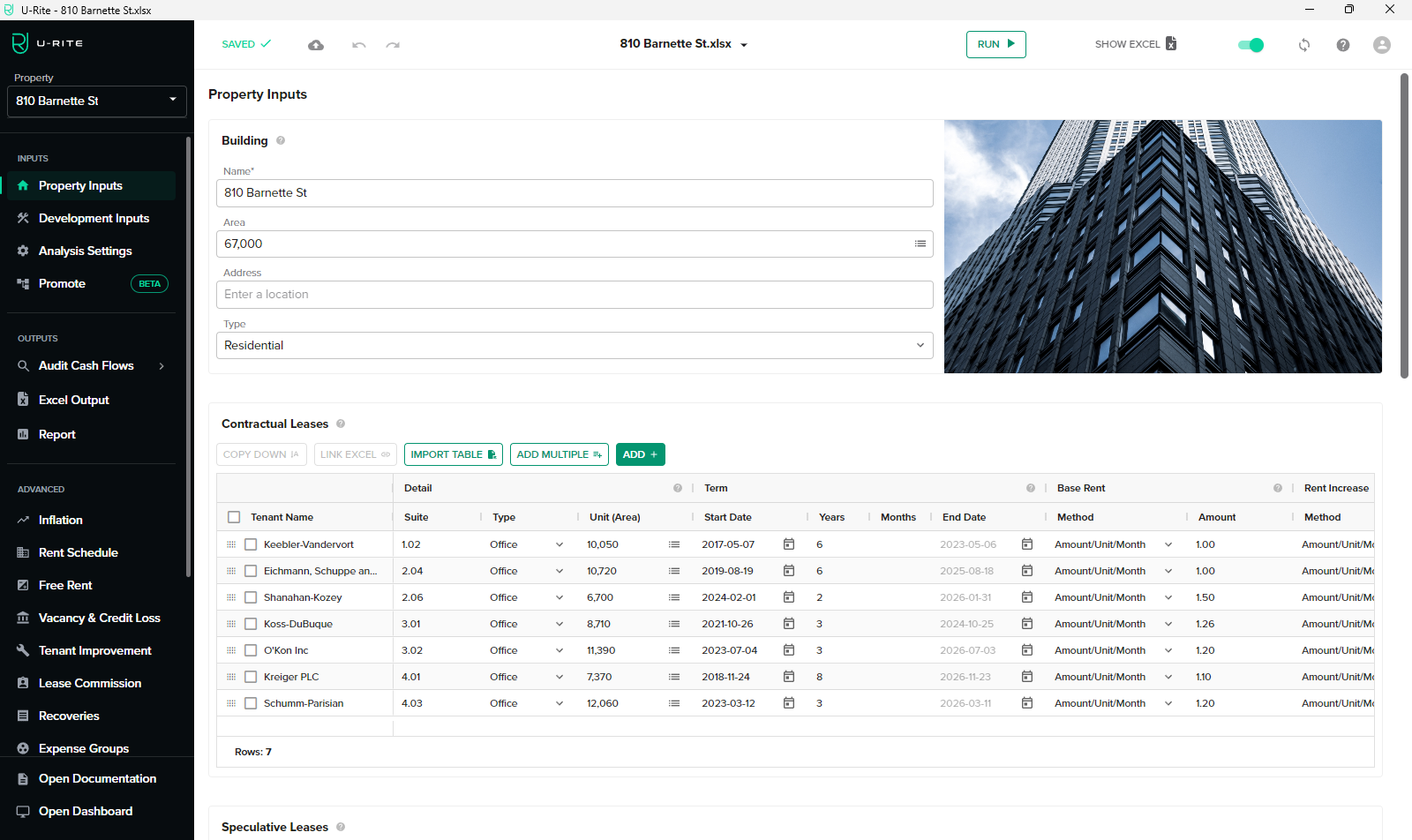Open Analysis Settings
Image resolution: width=1412 pixels, height=840 pixels.
[85, 251]
